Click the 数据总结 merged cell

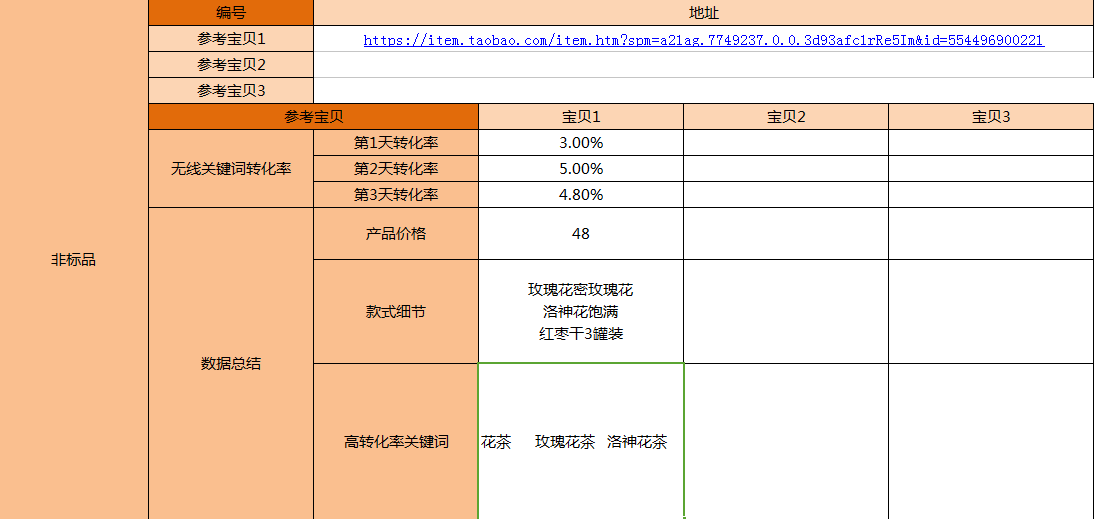click(231, 364)
